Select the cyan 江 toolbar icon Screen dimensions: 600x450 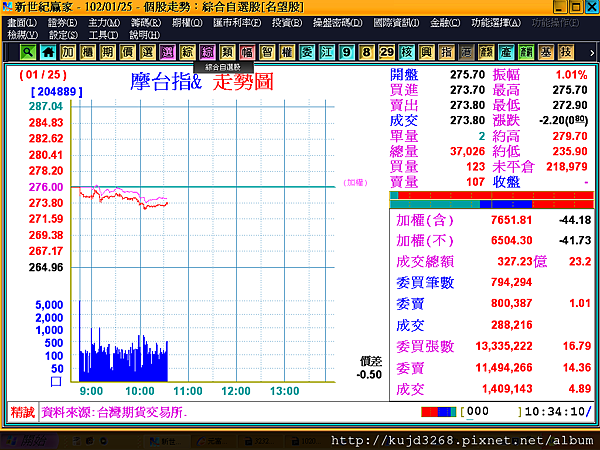coord(326,52)
